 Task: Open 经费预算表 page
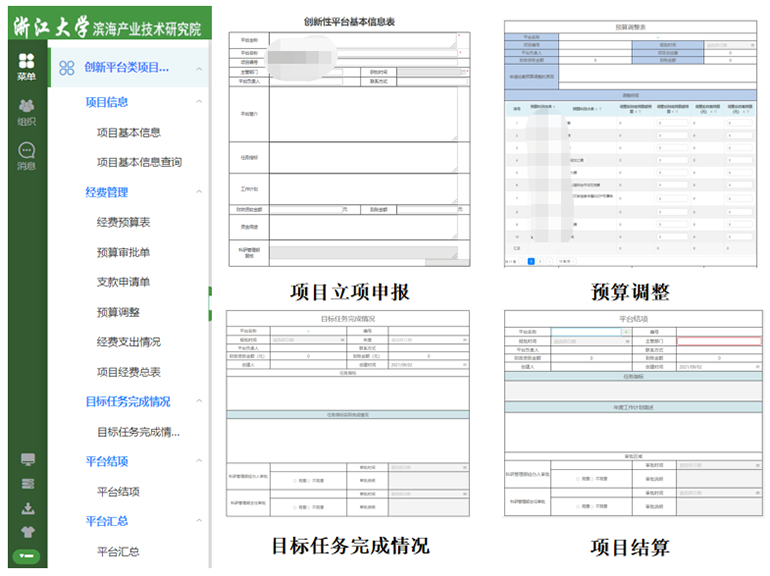(123, 222)
